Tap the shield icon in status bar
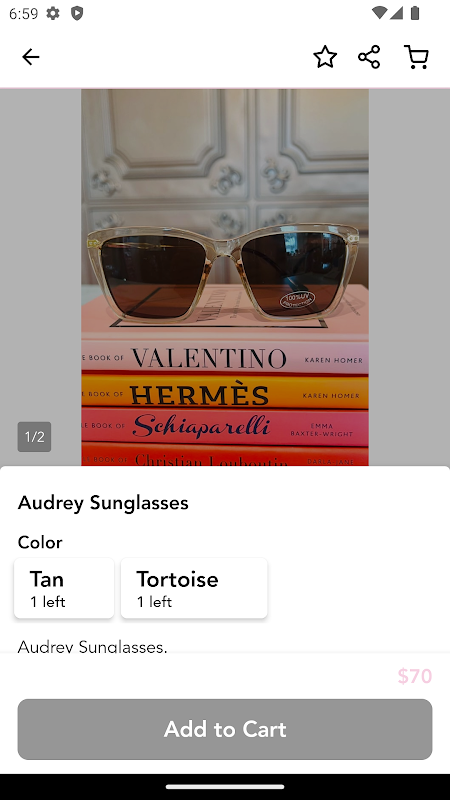Viewport: 450px width, 800px height. coord(77,13)
